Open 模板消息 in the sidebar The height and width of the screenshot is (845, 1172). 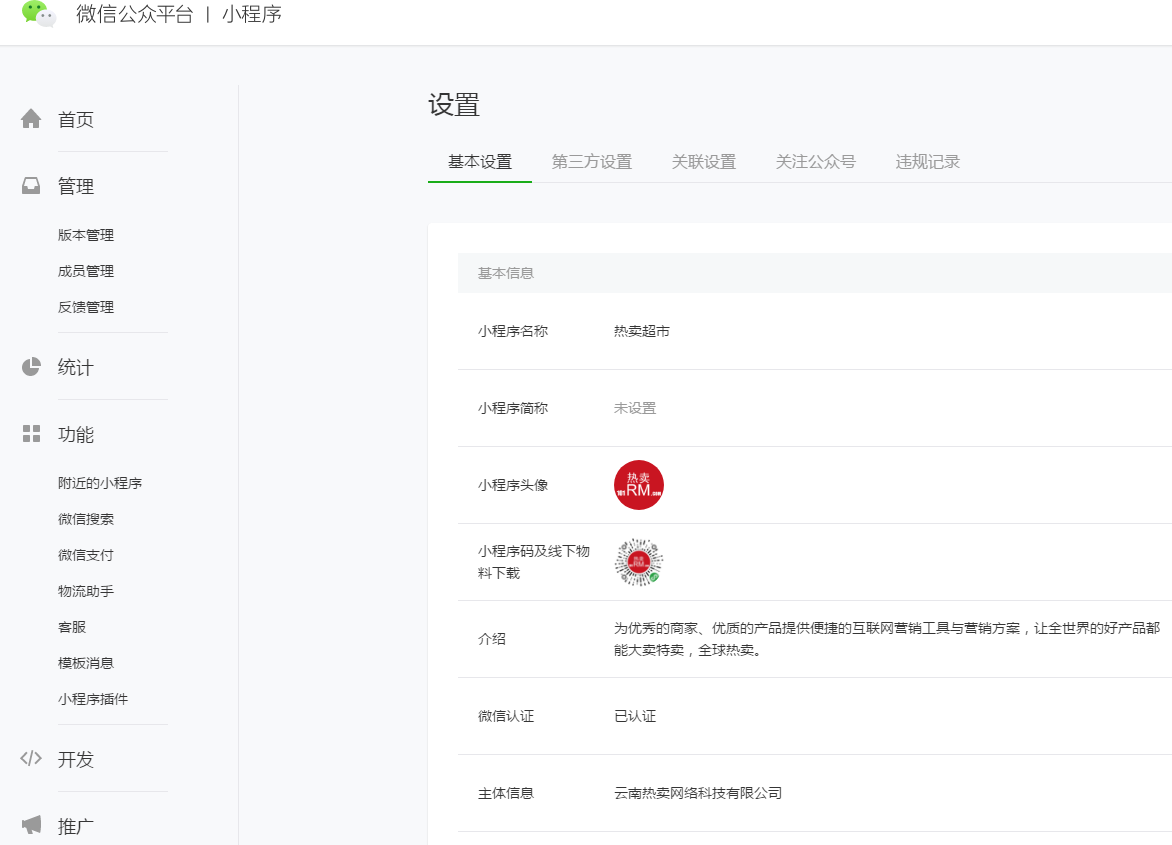pyautogui.click(x=86, y=662)
